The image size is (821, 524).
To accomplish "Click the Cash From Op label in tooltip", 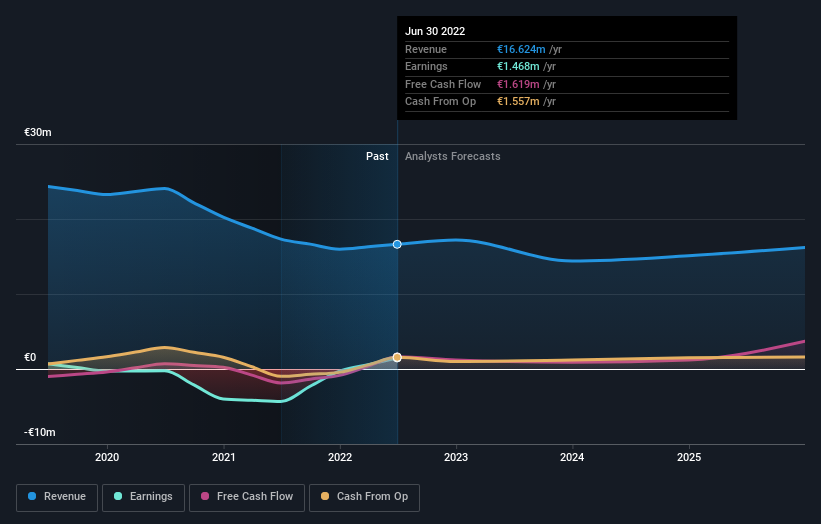I will pyautogui.click(x=440, y=102).
